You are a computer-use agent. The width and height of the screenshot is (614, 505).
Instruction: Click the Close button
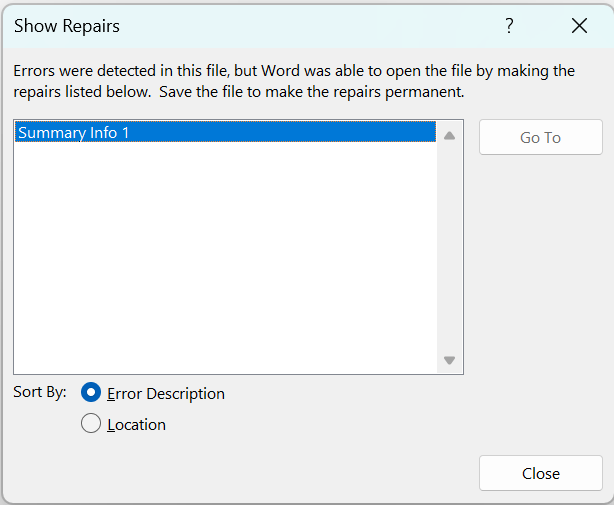540,473
